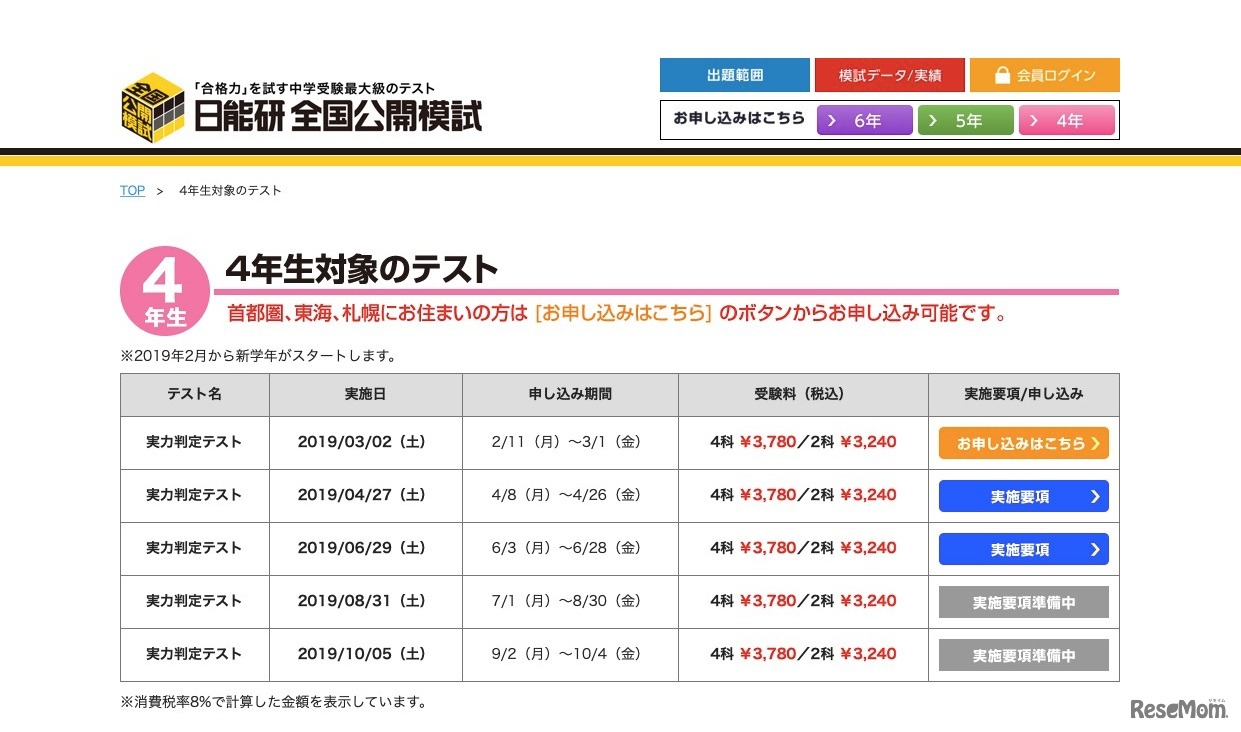Screen dimensions: 1241x732
Task: Click the 日能研 全国公開模試 cube logo
Action: pos(148,108)
